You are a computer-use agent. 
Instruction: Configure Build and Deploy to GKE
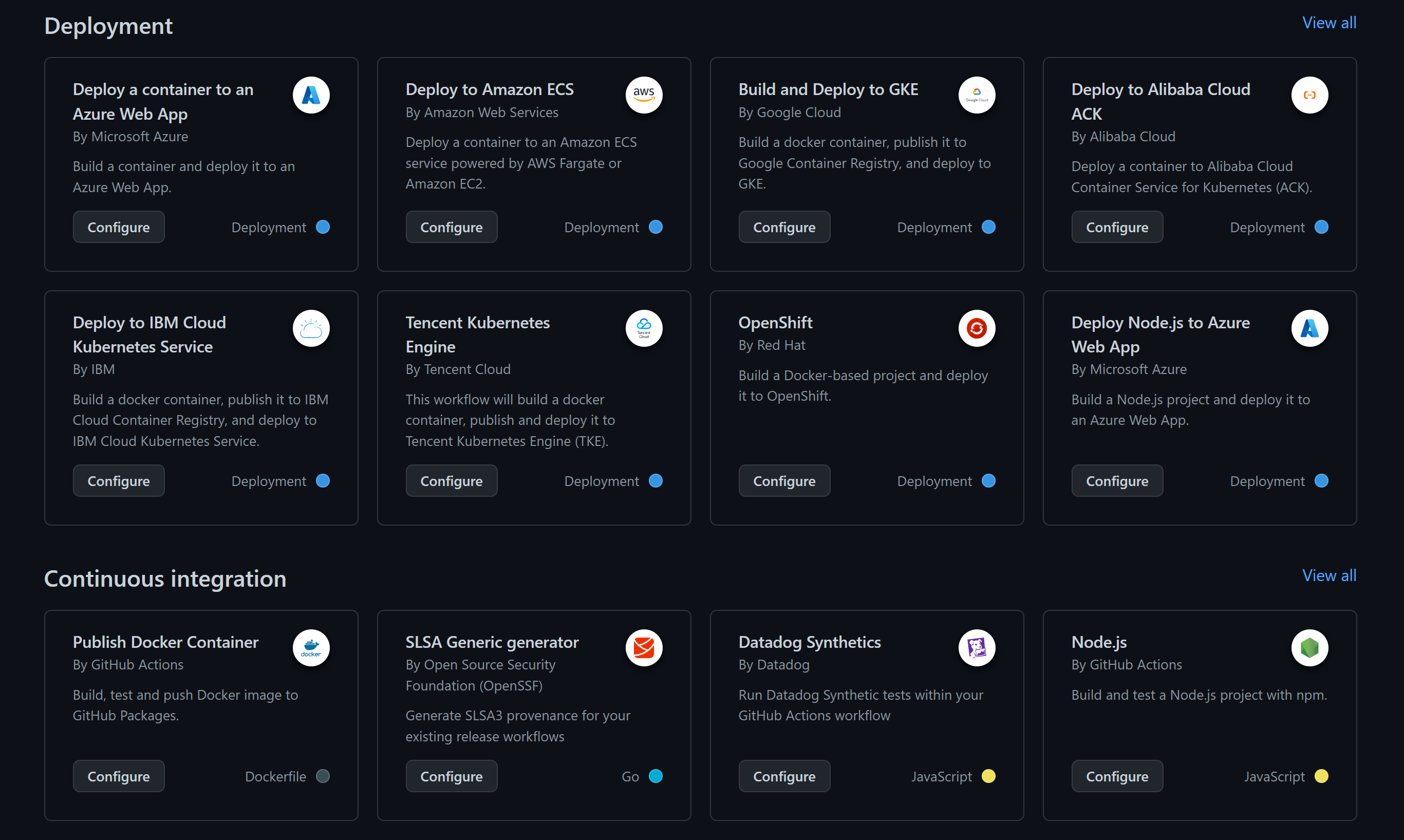[784, 227]
